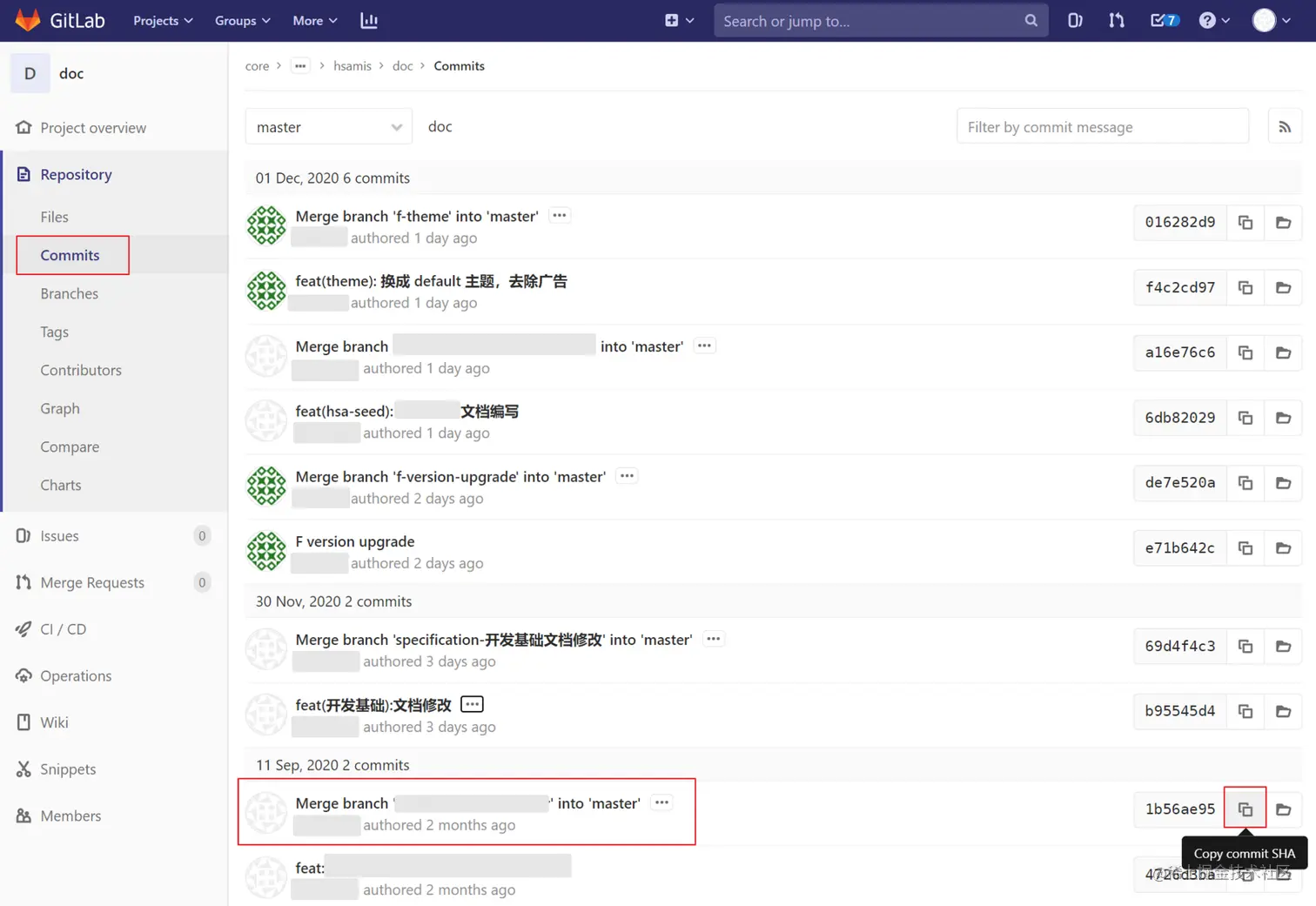Click the doc project avatar in sidebar
Screen dimensions: 1316x906
click(30, 74)
